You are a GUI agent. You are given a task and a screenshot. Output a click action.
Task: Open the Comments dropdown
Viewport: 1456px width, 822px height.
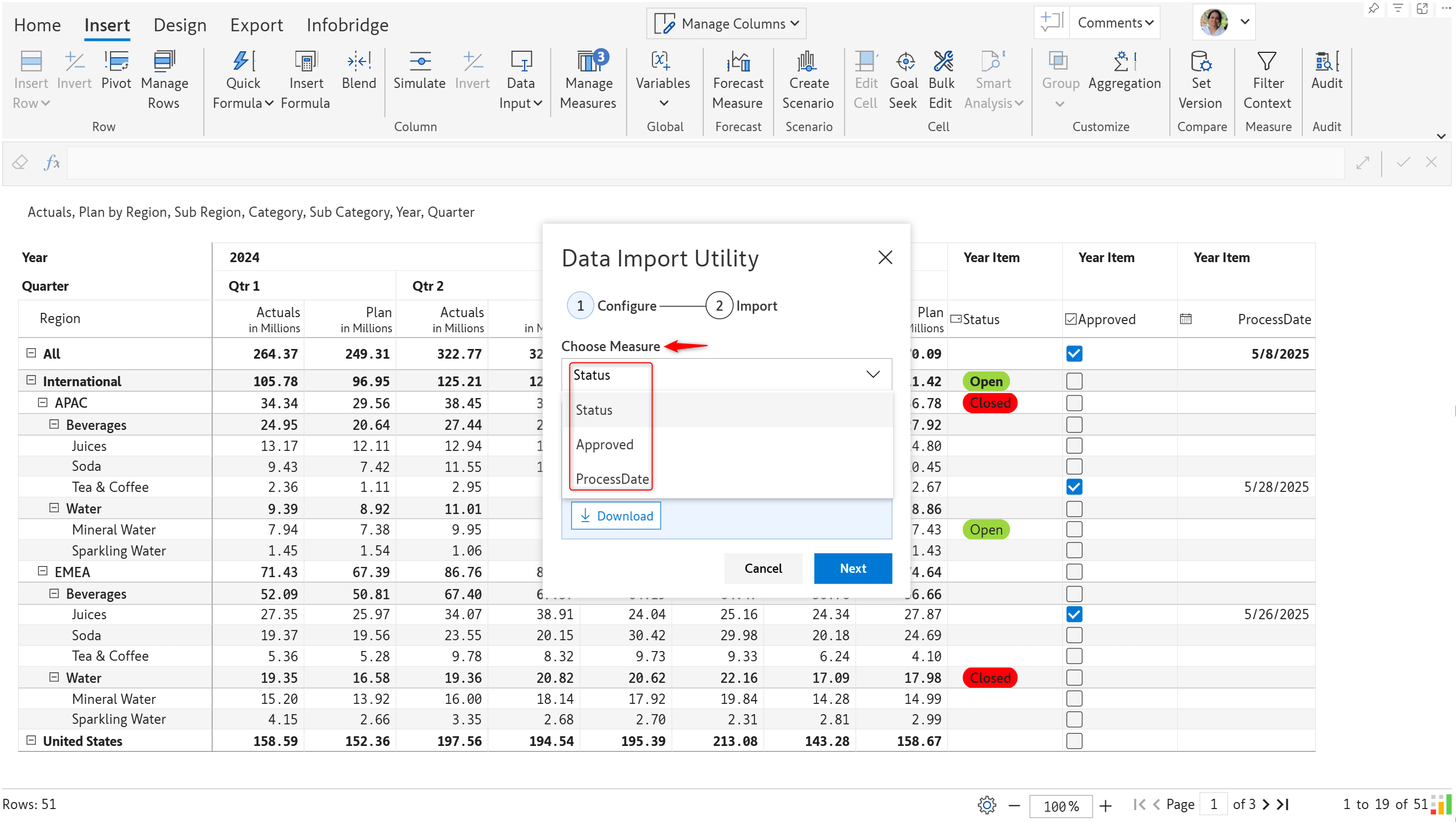pos(1115,23)
